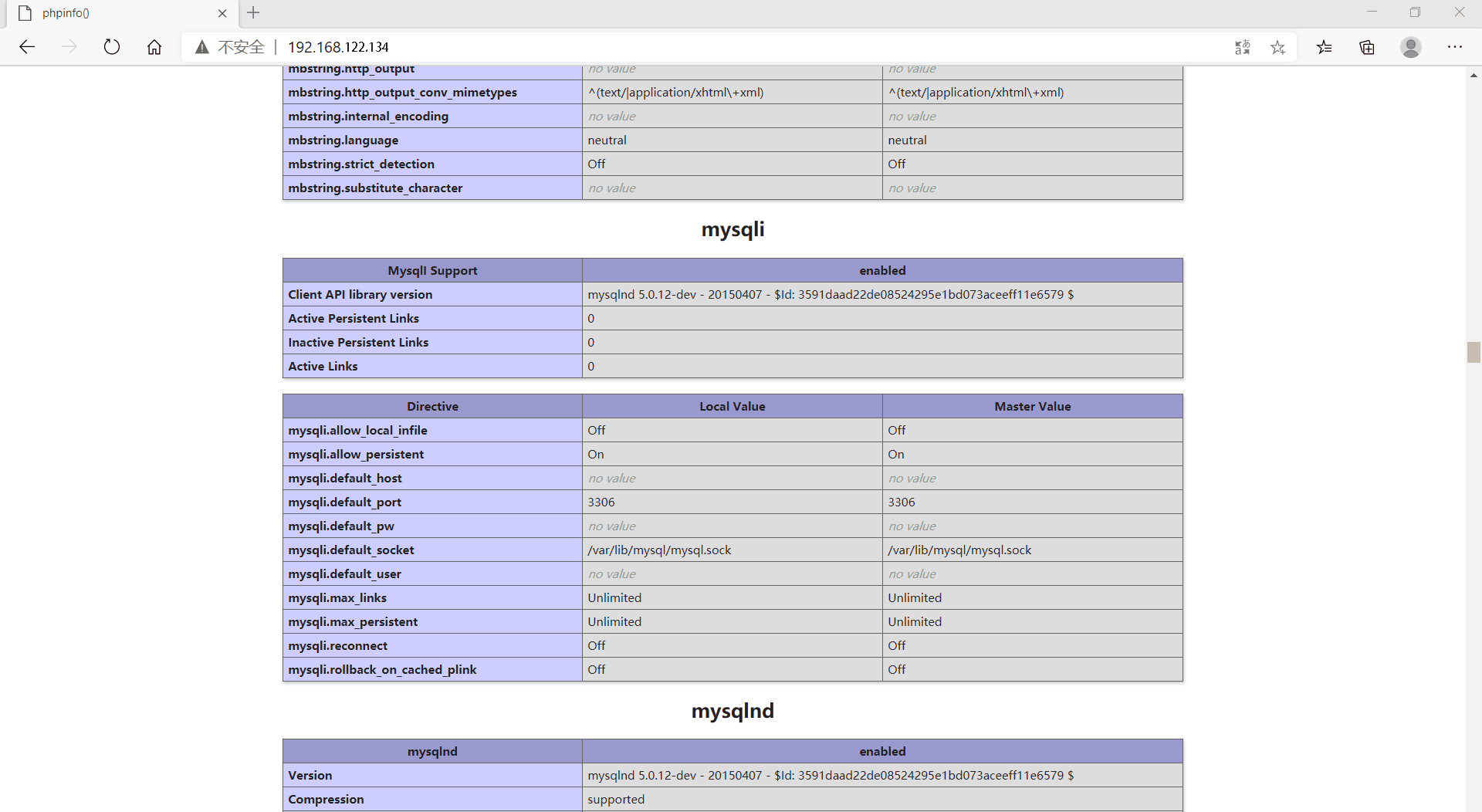This screenshot has height=812, width=1482.
Task: Select the mysqli.allow_persistent directive
Action: coord(356,454)
